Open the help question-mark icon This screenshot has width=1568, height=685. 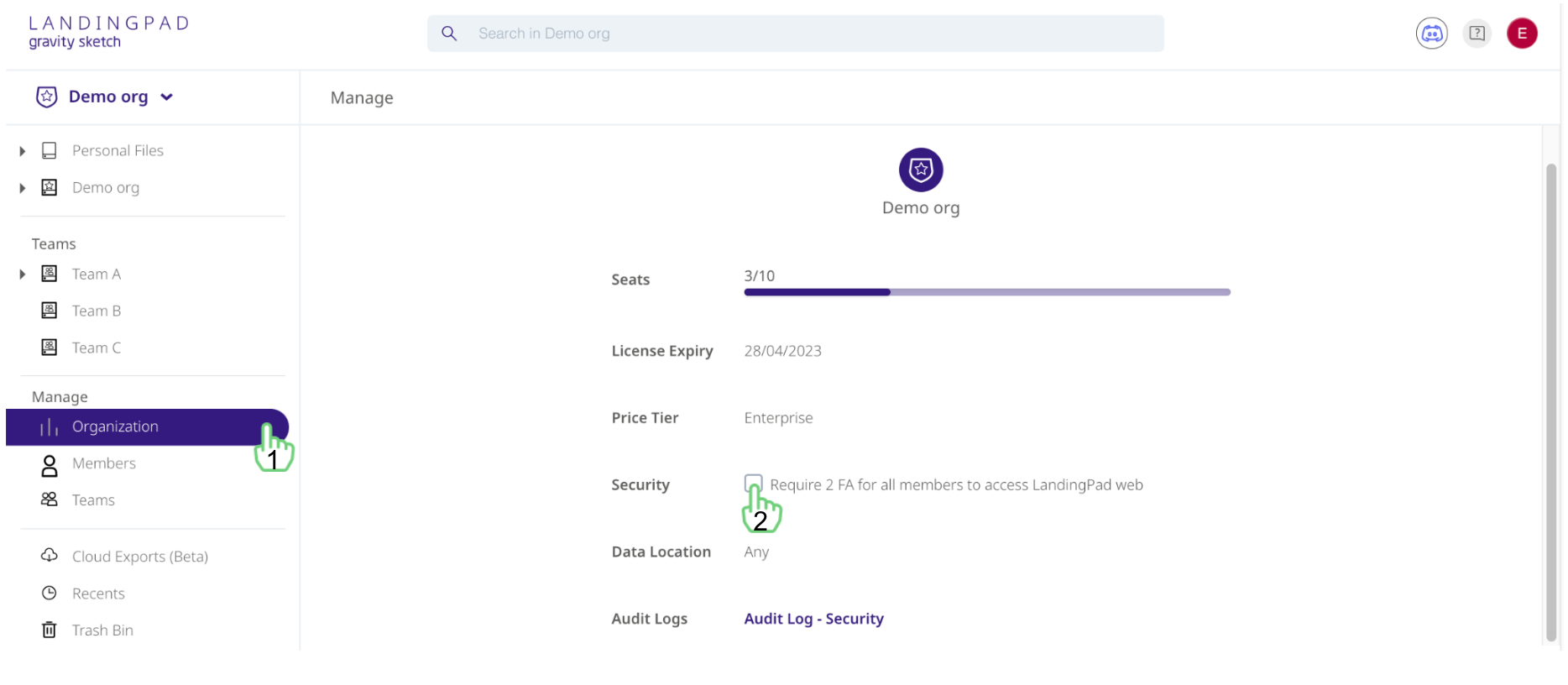tap(1477, 34)
